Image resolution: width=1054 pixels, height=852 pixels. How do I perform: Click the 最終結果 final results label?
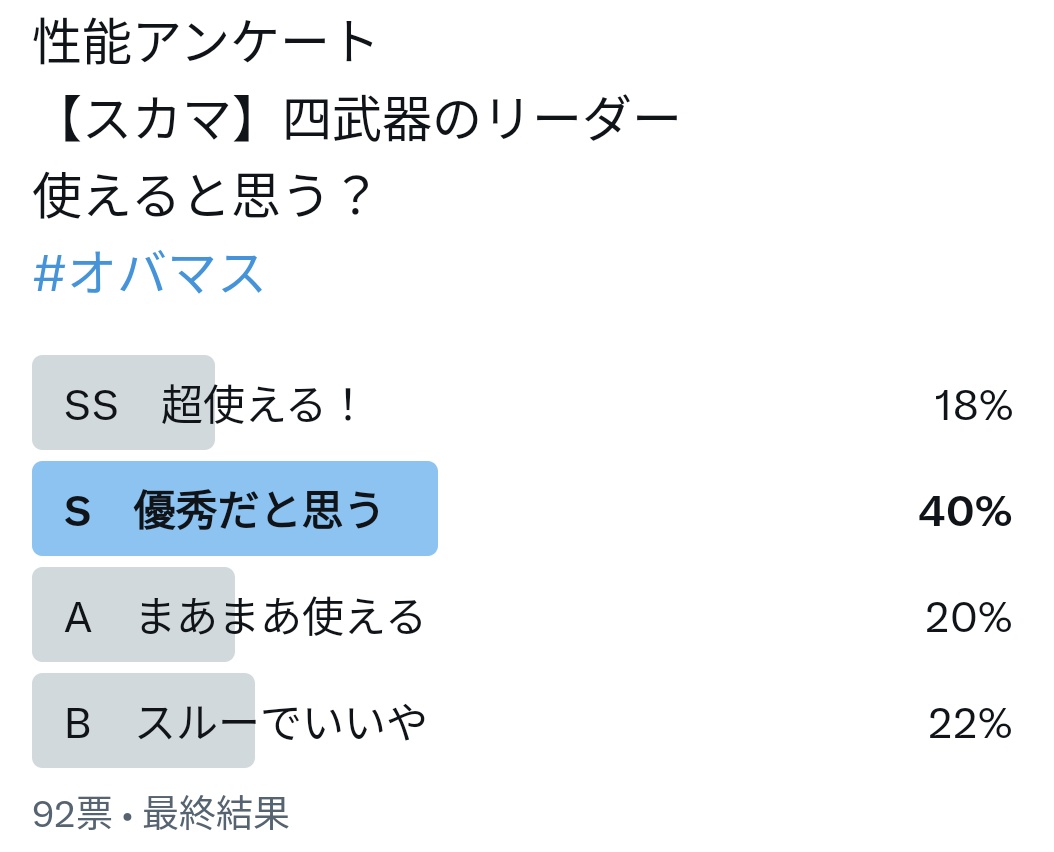pos(216,813)
